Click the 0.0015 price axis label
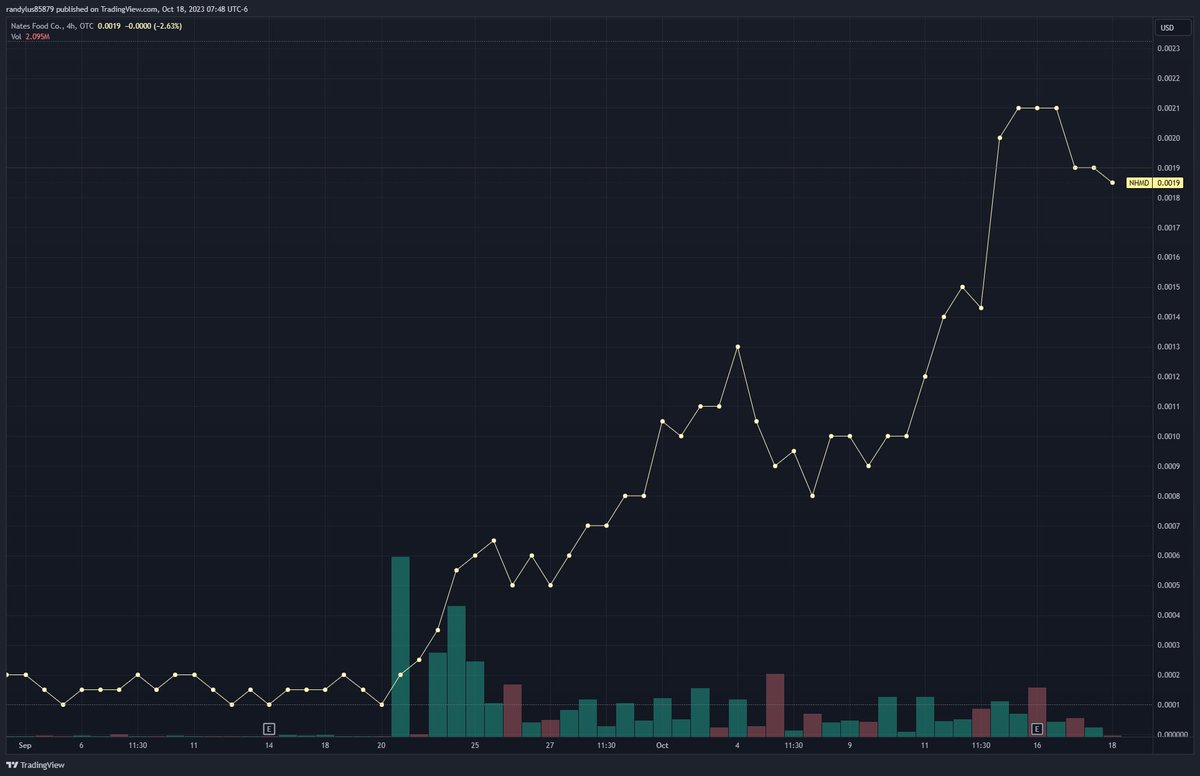Viewport: 1200px width, 776px height. pyautogui.click(x=1168, y=287)
